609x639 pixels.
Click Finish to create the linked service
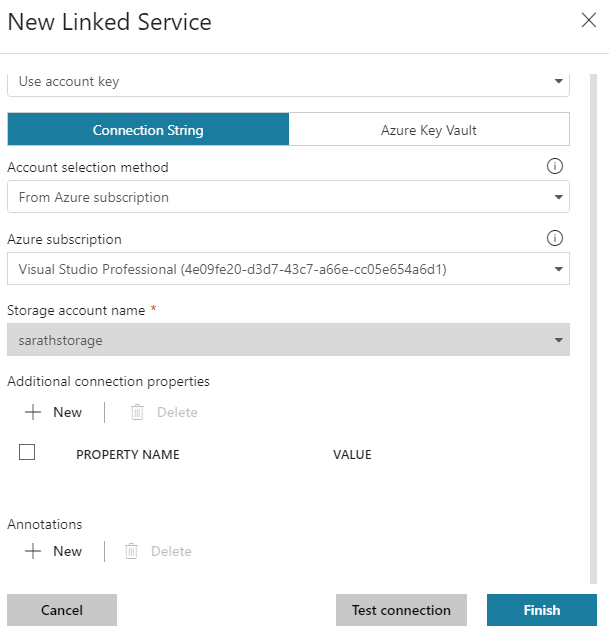point(541,610)
